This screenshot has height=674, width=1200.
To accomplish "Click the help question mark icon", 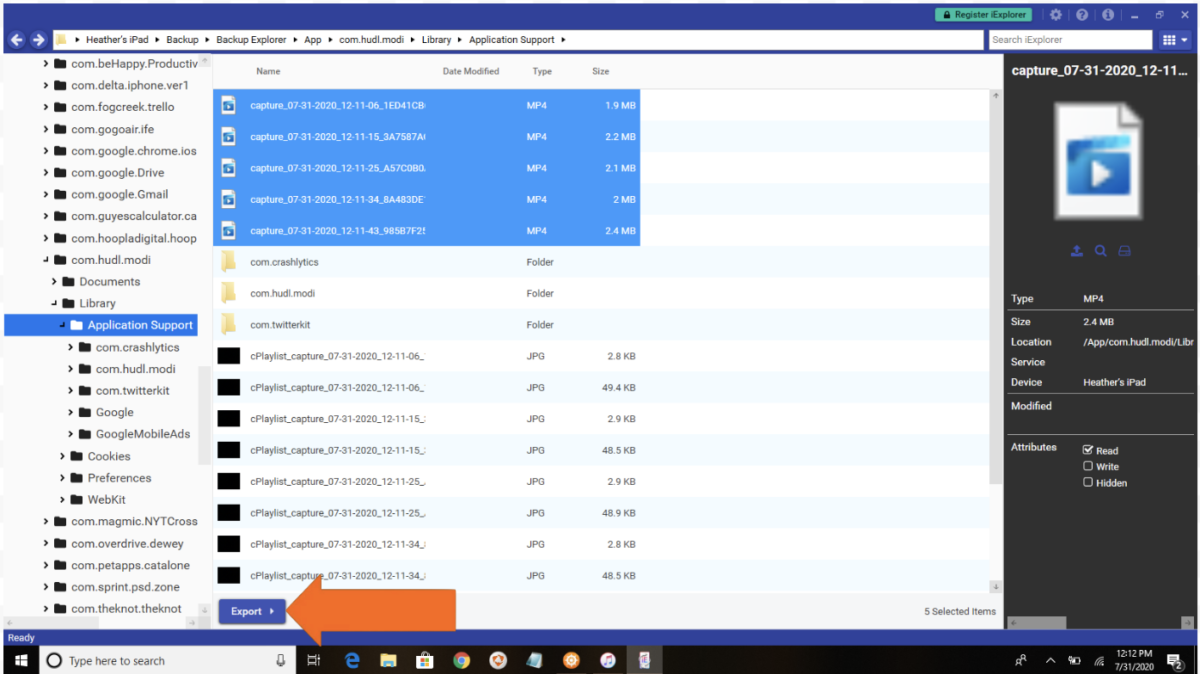I will point(1079,14).
